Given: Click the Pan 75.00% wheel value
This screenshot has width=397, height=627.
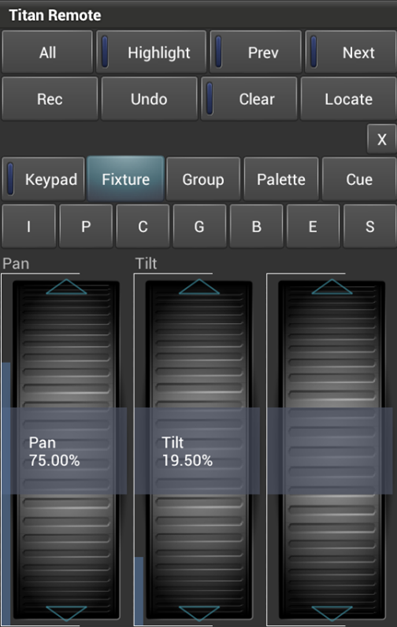Looking at the screenshot, I should click(x=64, y=451).
